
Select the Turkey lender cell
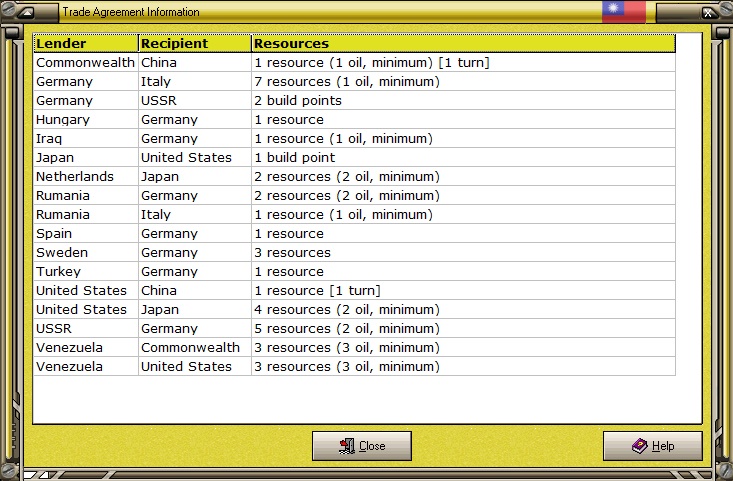[x=86, y=272]
